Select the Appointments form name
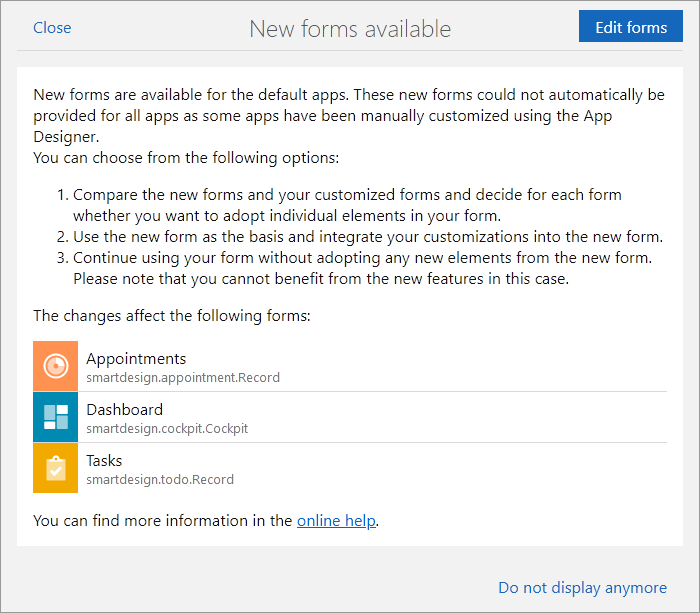This screenshot has width=700, height=613. click(136, 359)
